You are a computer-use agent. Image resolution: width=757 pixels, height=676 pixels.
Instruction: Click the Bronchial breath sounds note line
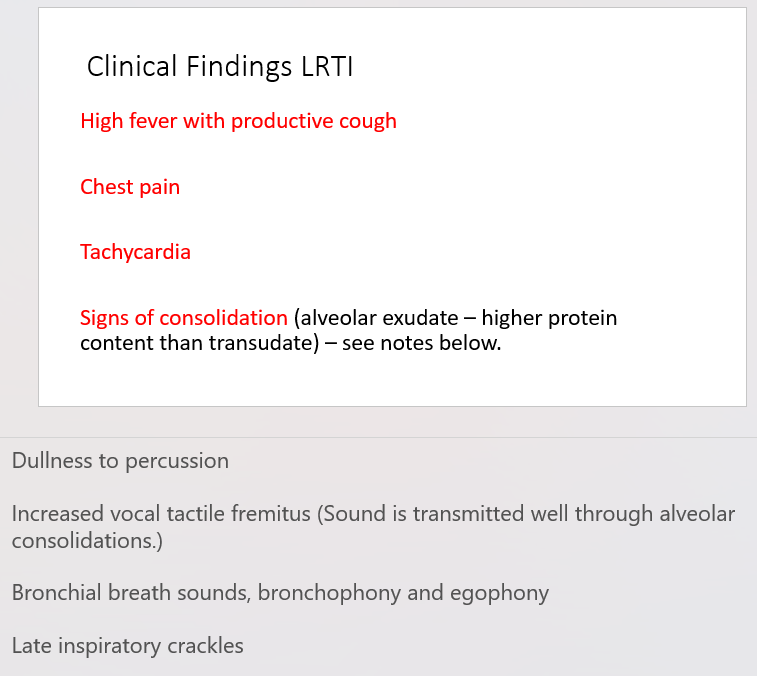[x=280, y=593]
